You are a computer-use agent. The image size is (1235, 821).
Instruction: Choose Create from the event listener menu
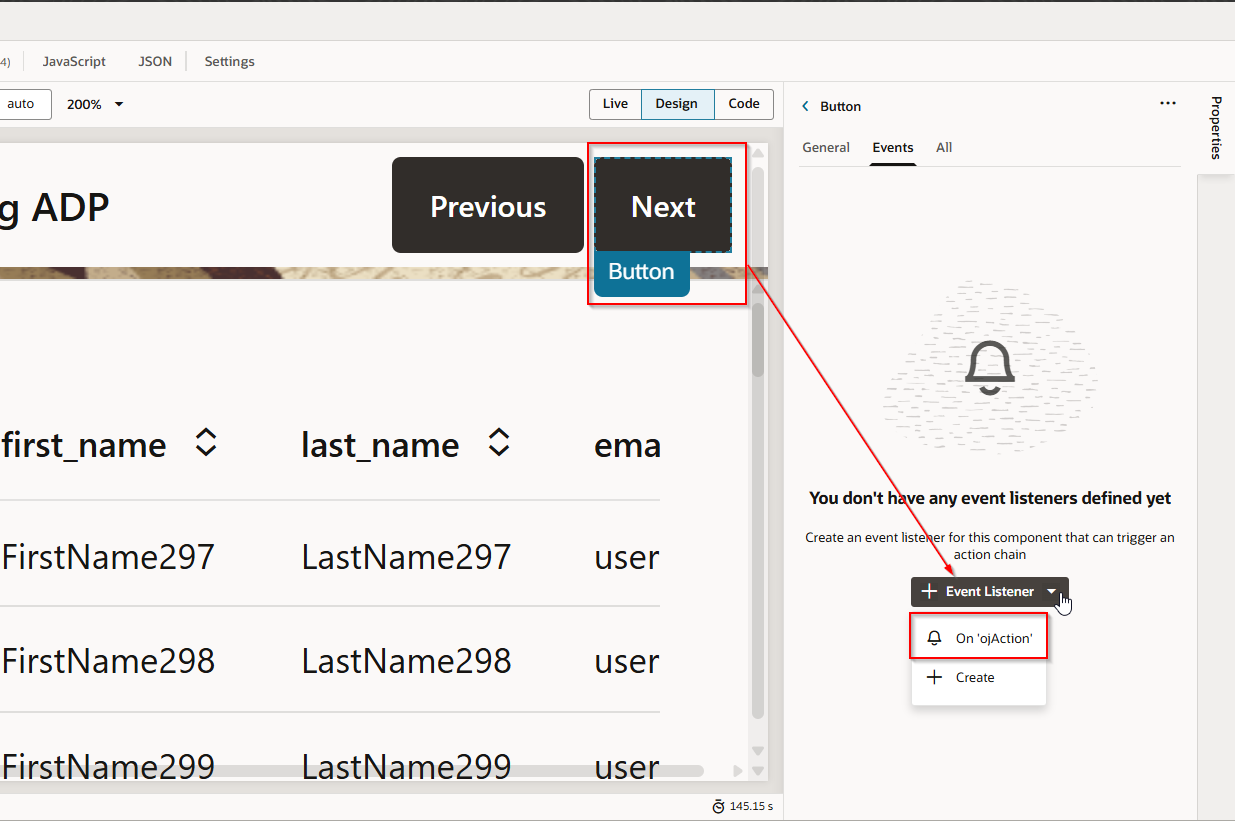(x=974, y=677)
